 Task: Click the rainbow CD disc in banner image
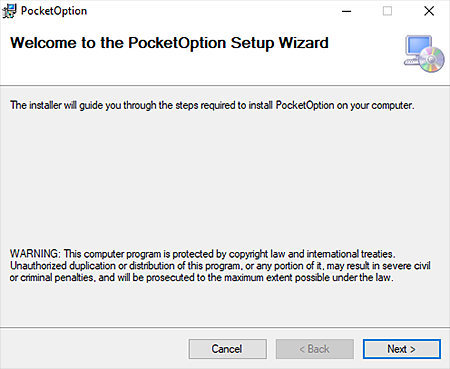[x=432, y=59]
